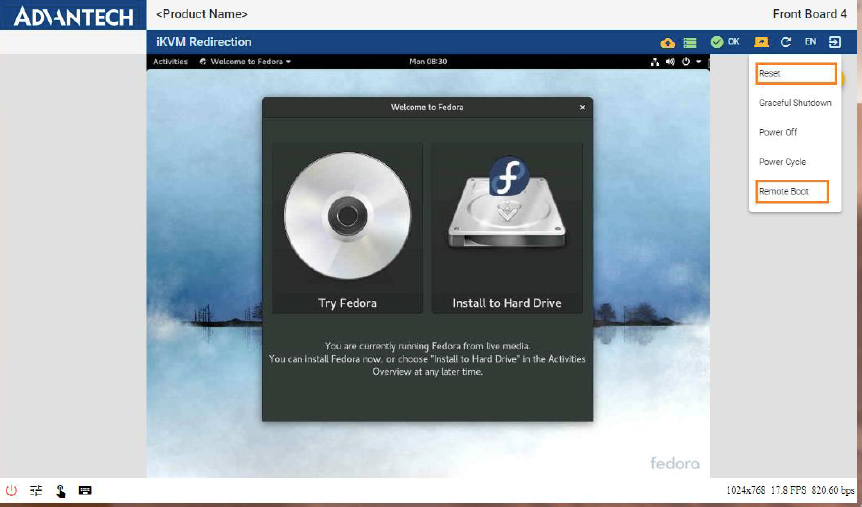
Task: Click the green OK status indicator
Action: point(725,42)
